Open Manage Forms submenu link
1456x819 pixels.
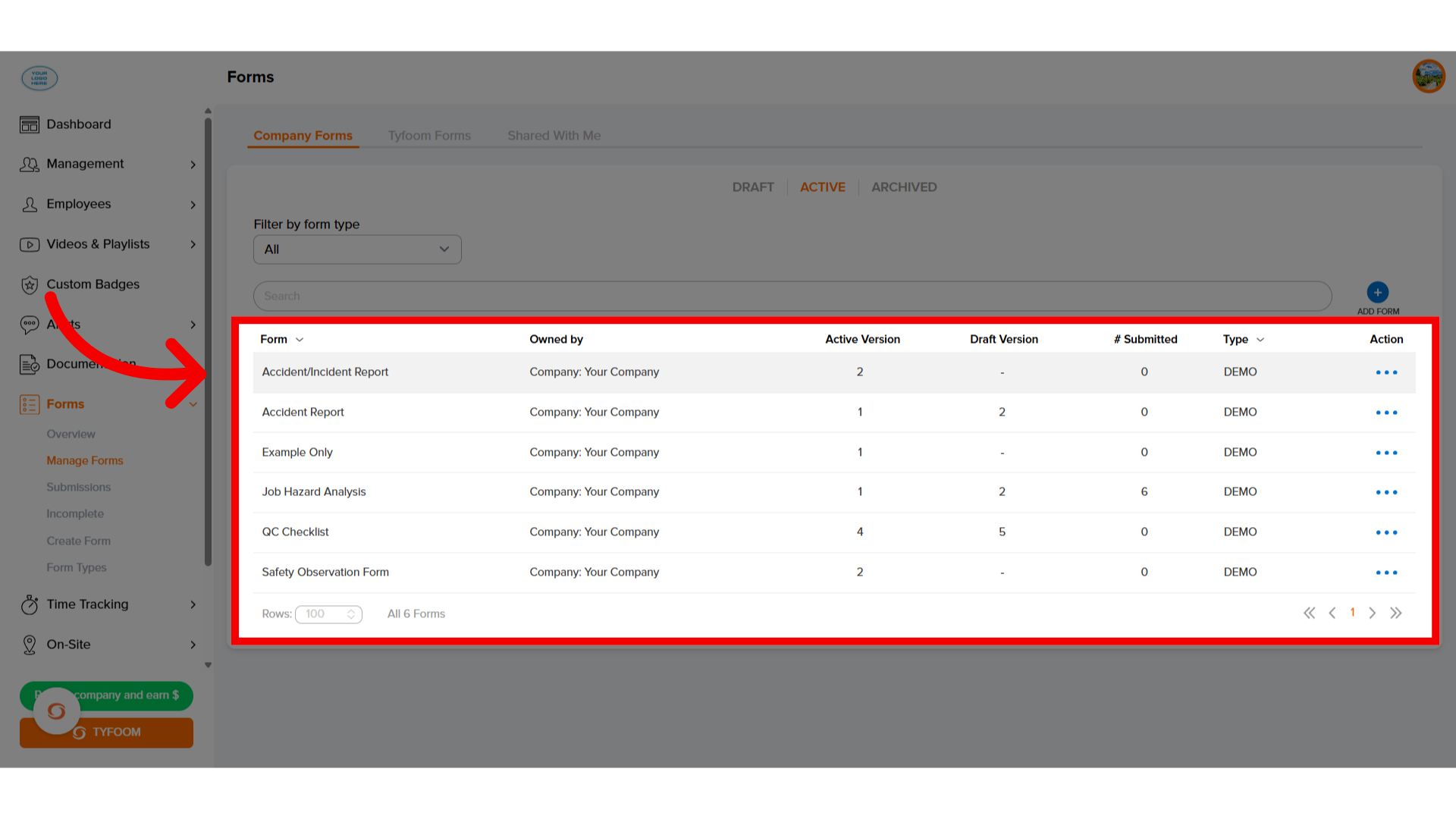click(x=84, y=460)
